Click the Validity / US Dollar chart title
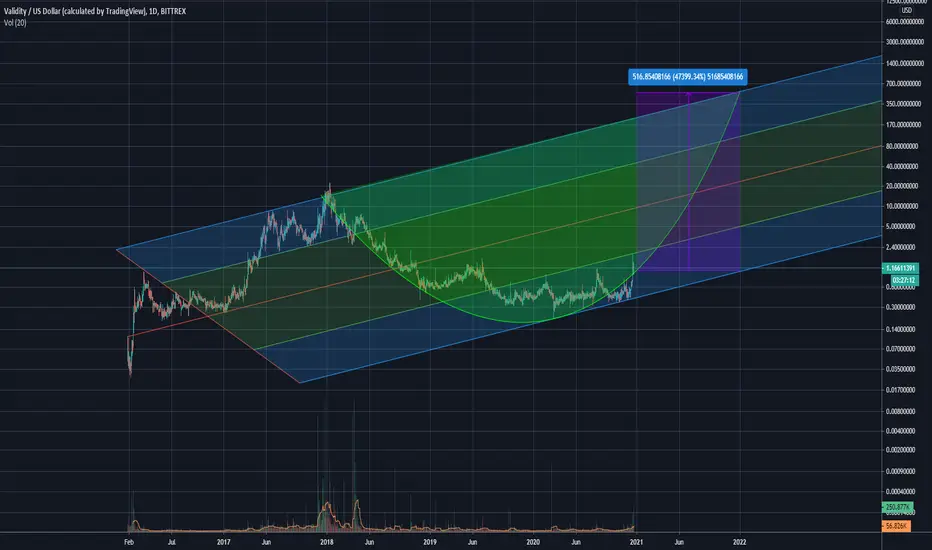Image resolution: width=932 pixels, height=550 pixels. (95, 11)
